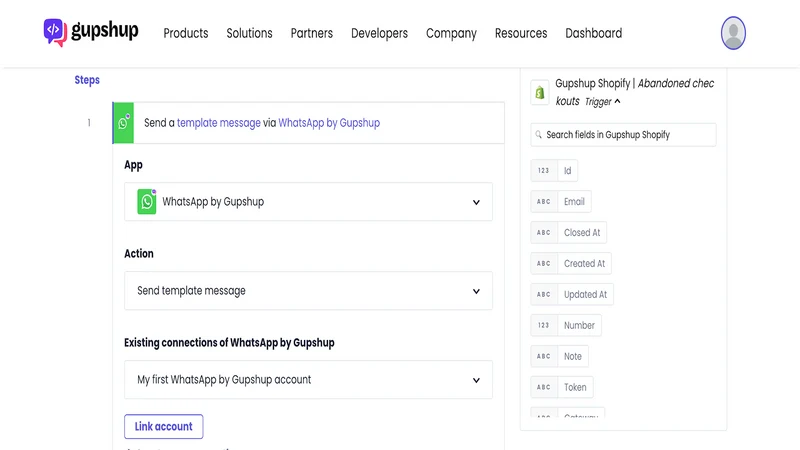Click the chevron arrow in the App dropdown
Screen dimensions: 800x450
[x=476, y=202]
